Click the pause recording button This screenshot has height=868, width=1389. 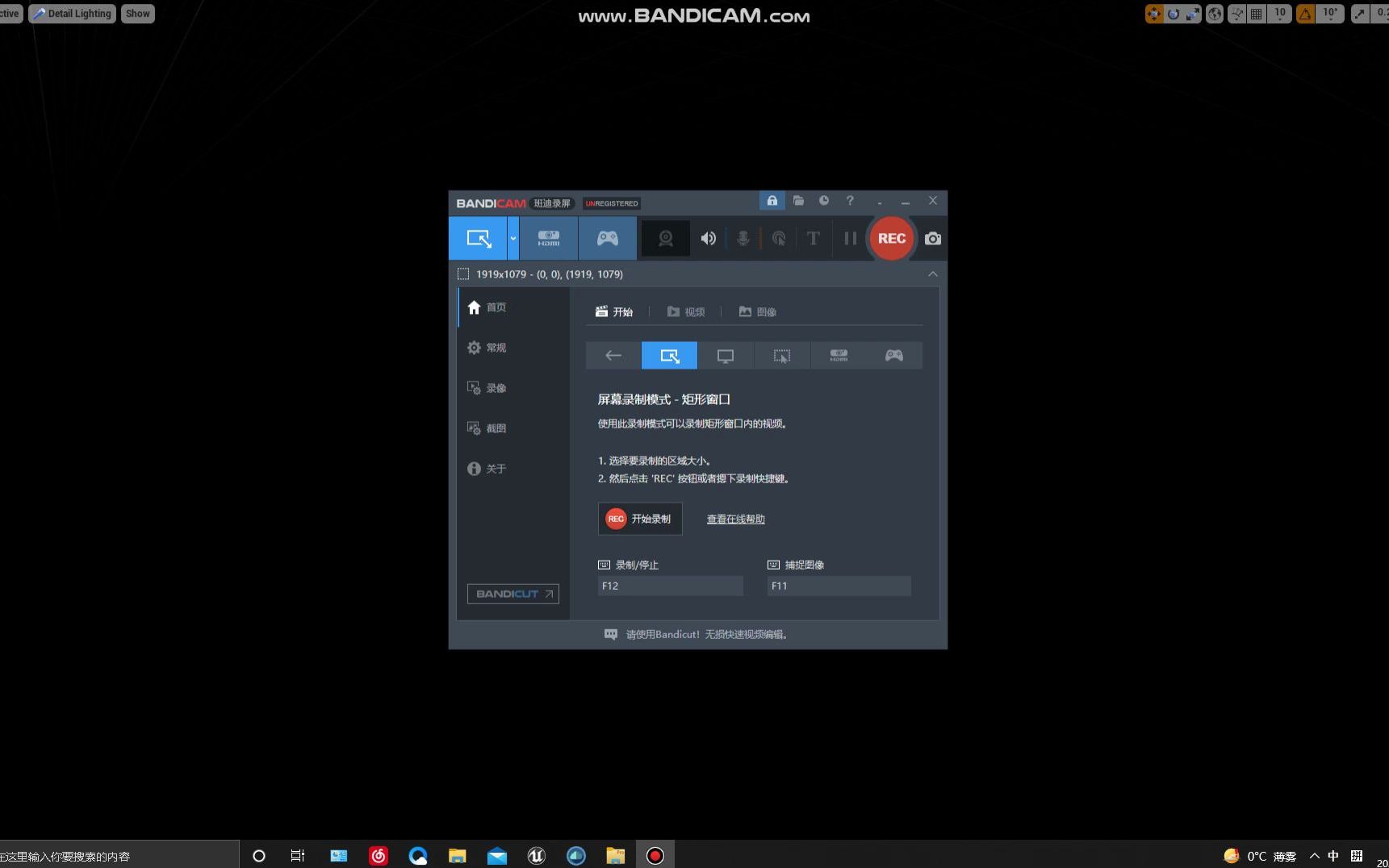(x=850, y=238)
